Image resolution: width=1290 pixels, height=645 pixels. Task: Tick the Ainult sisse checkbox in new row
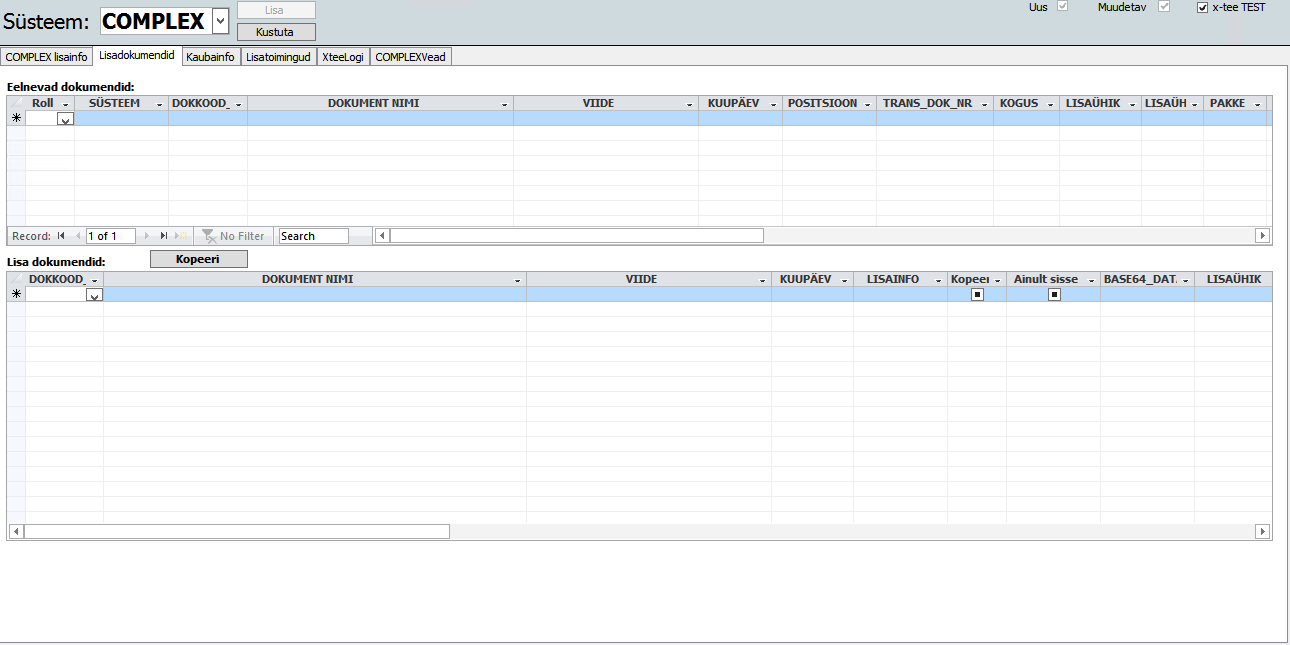pos(1054,295)
